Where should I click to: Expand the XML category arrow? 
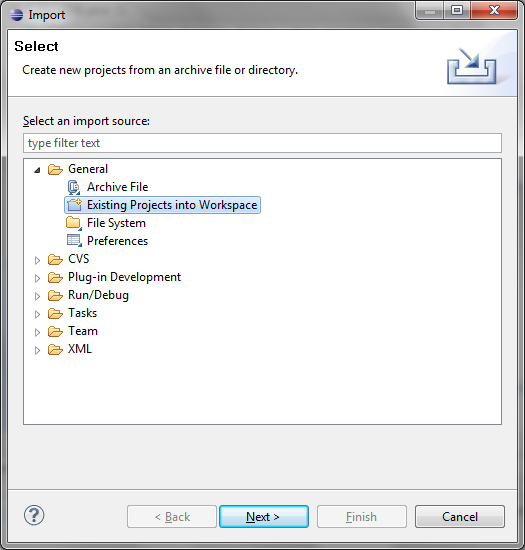tap(37, 350)
